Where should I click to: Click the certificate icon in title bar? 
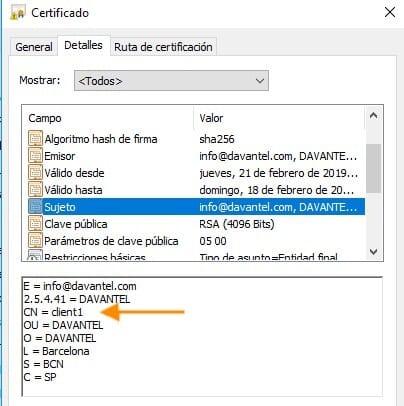click(17, 13)
